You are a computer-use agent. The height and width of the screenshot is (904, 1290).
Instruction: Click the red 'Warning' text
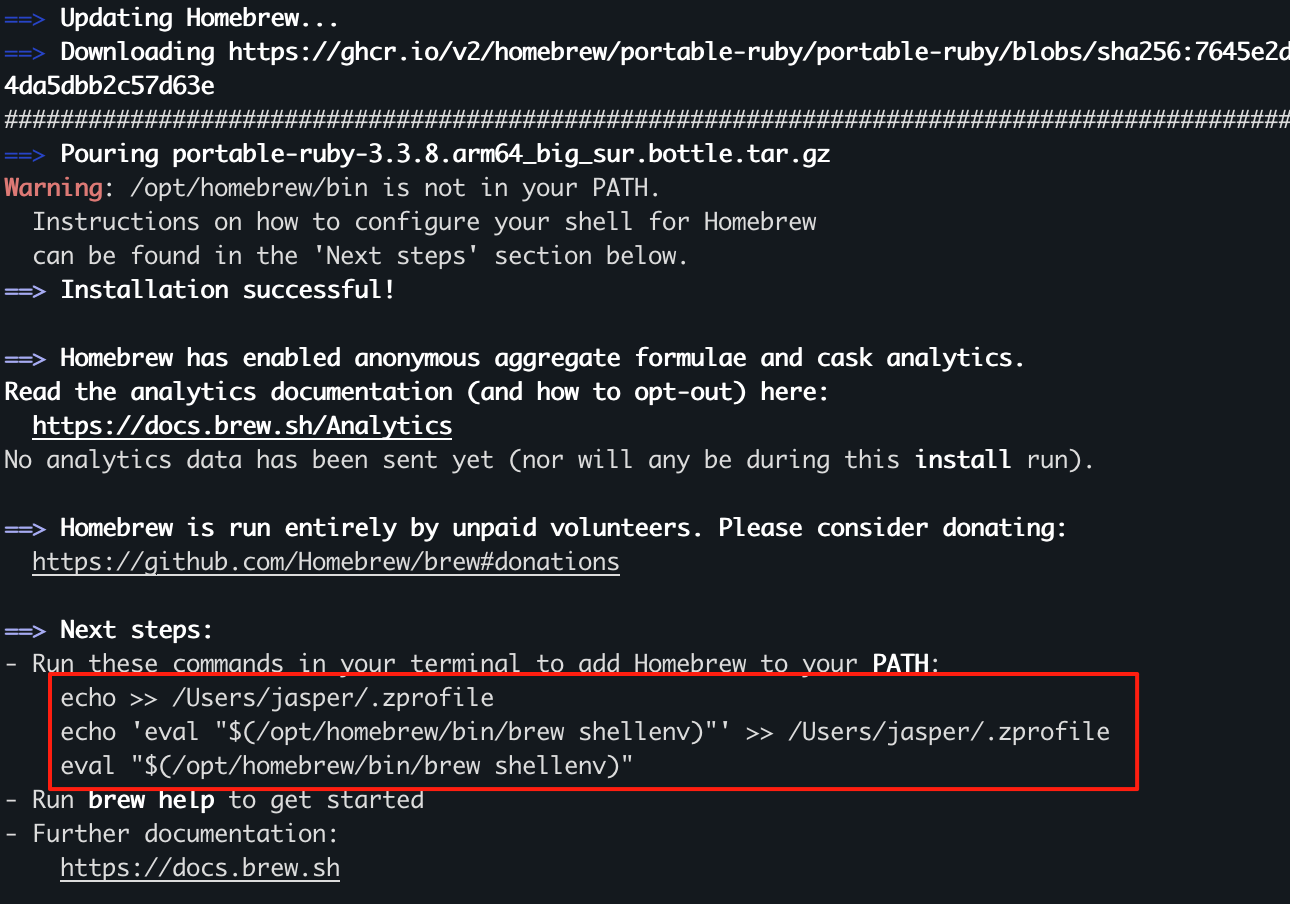click(x=53, y=188)
